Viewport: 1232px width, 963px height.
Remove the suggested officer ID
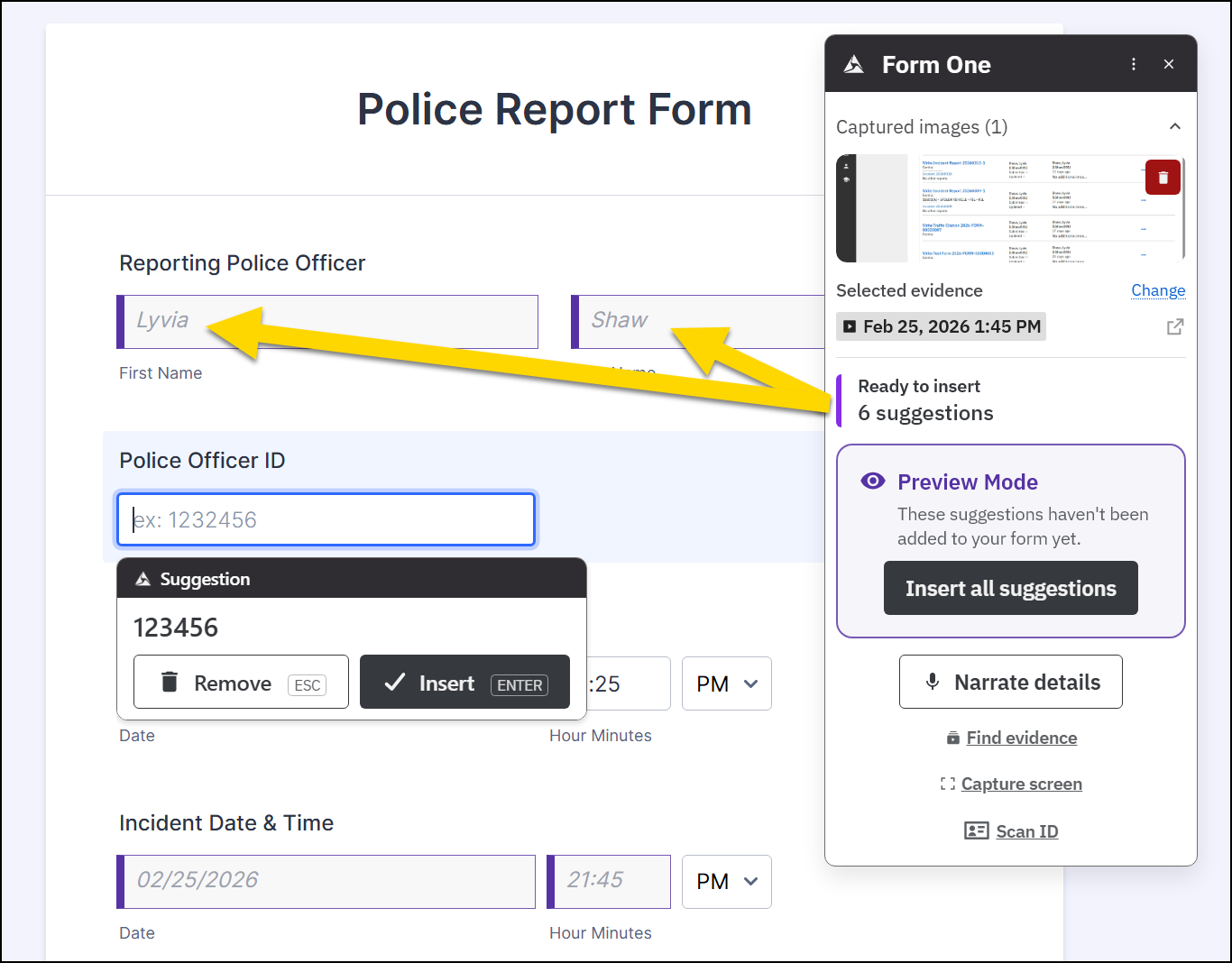click(x=241, y=683)
